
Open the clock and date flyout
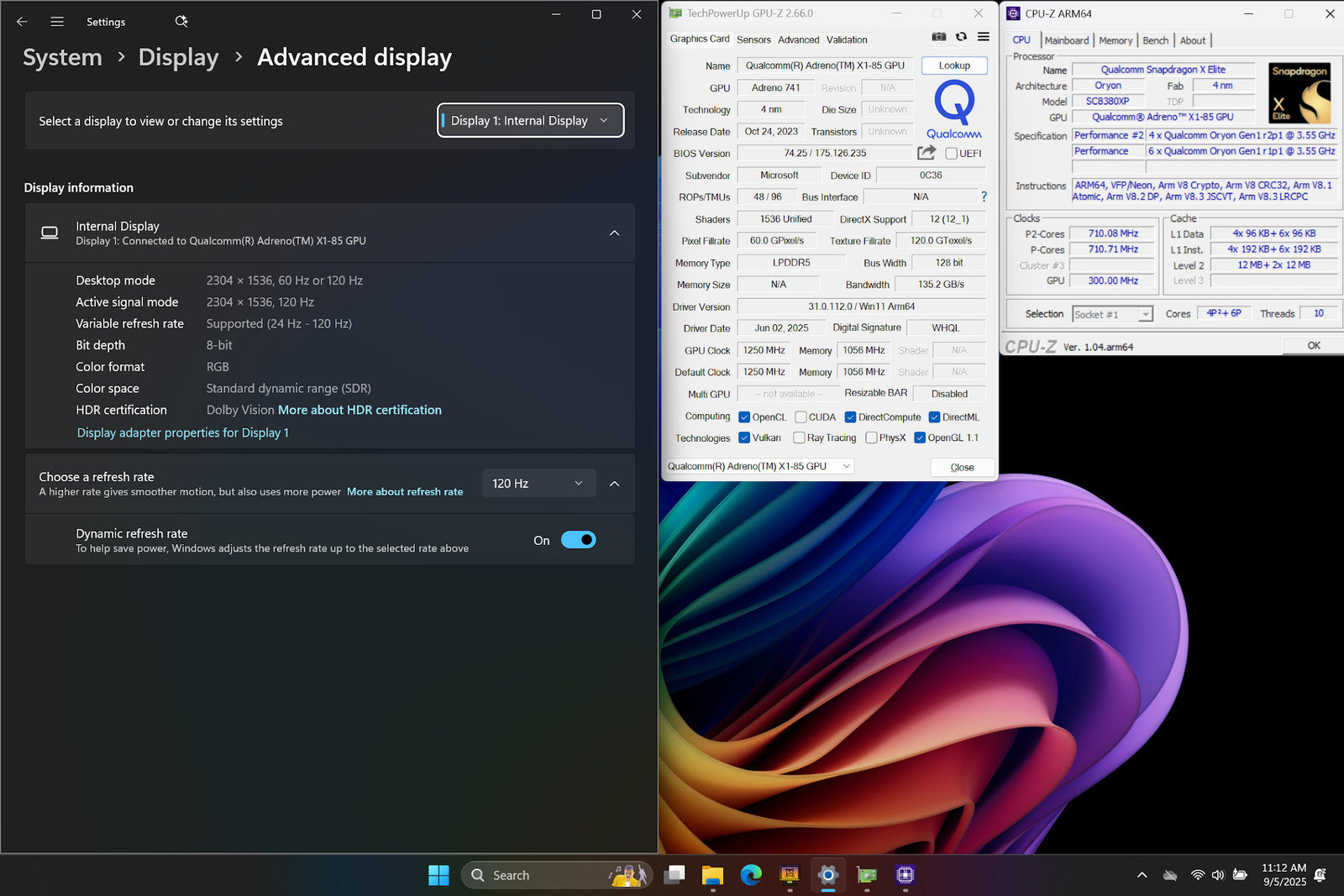pos(1284,875)
